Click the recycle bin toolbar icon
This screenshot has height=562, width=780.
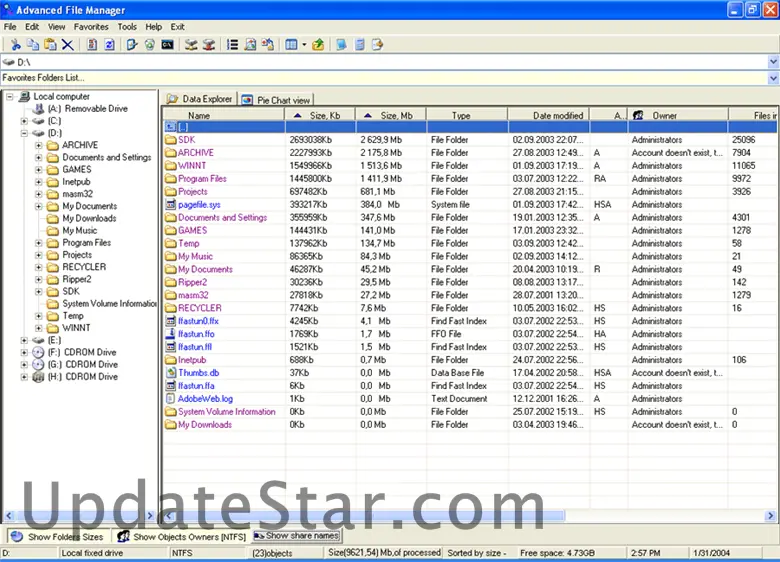coord(150,44)
